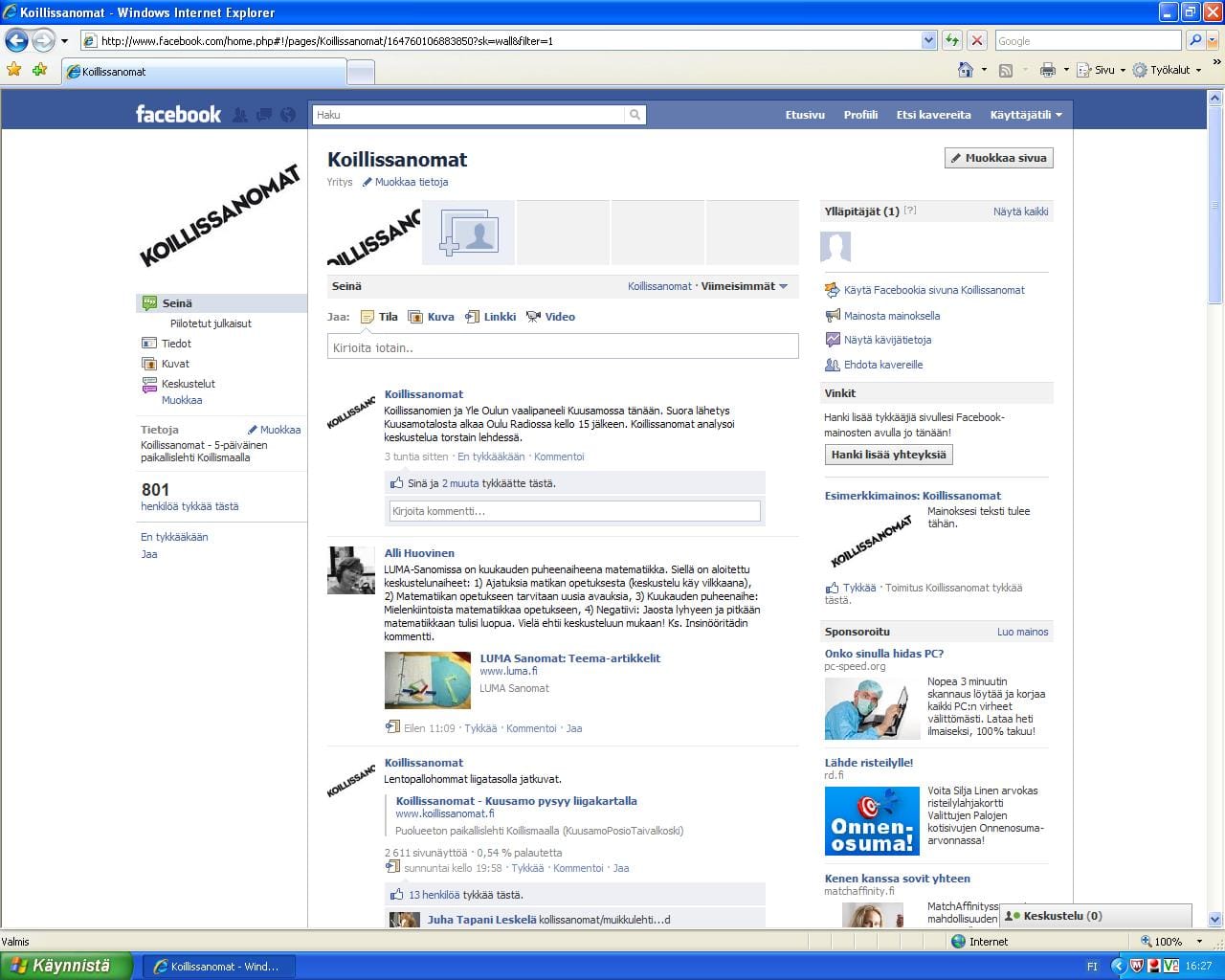
Task: Click the Koillissanomat taskbar window button
Action: tap(219, 967)
